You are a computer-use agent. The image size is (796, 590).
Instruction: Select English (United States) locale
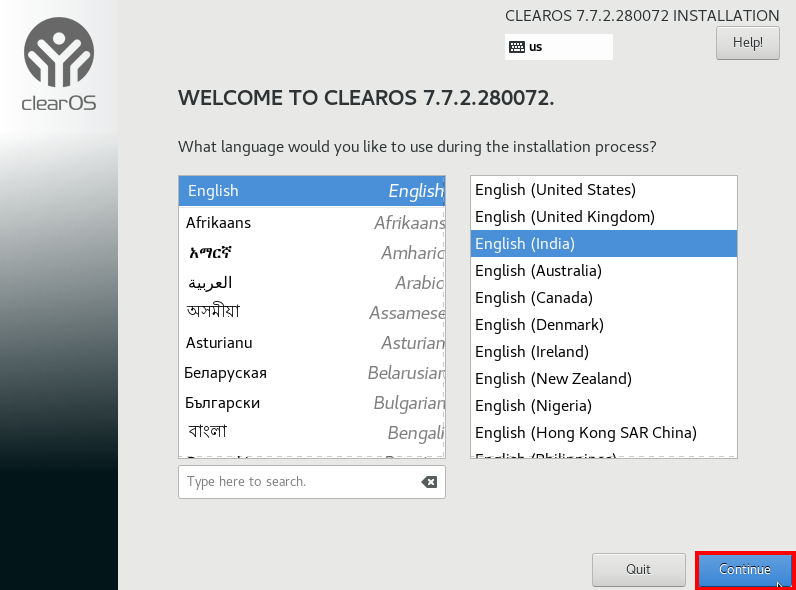(604, 190)
